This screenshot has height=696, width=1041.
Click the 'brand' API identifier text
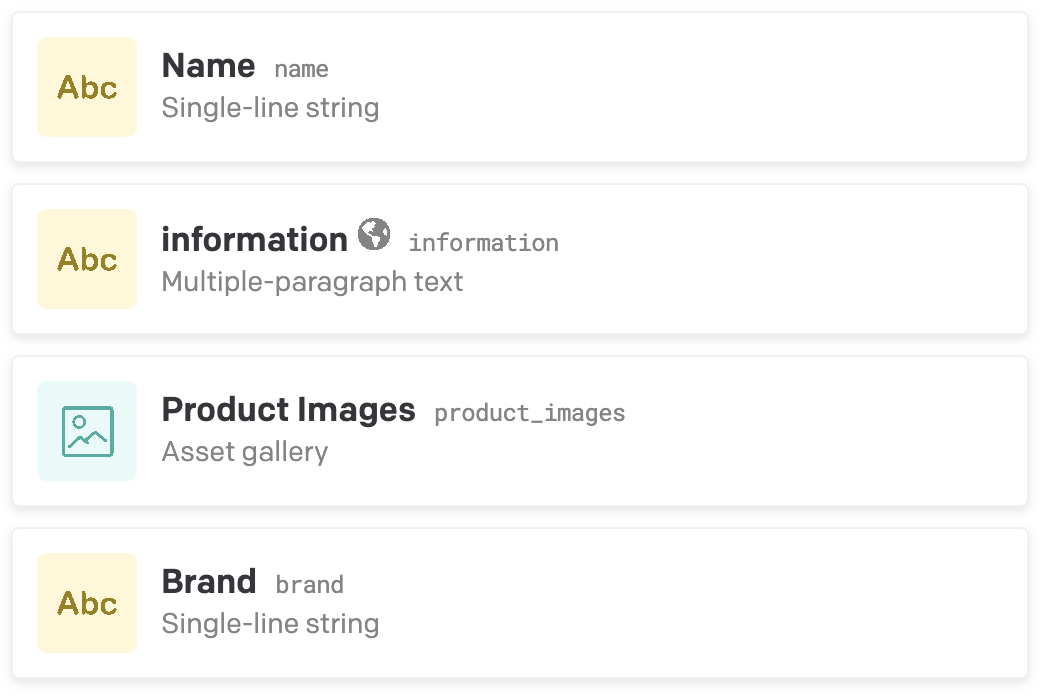pos(309,585)
